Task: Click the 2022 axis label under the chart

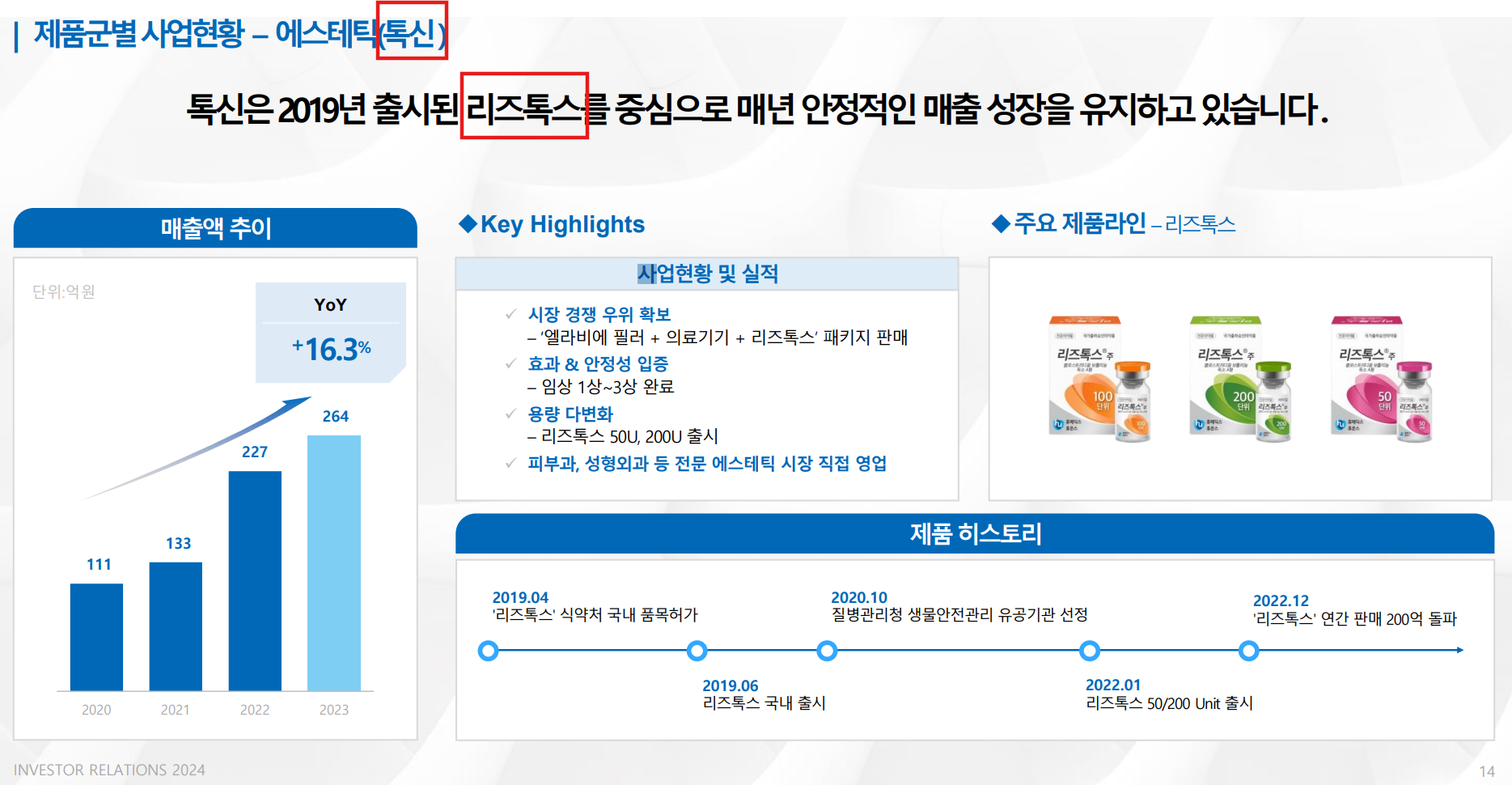Action: pos(255,710)
